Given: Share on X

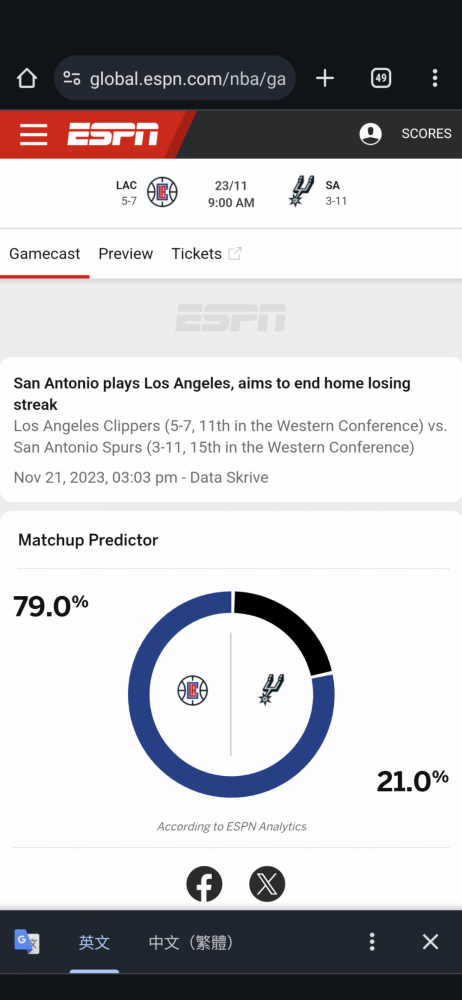Looking at the screenshot, I should 267,884.
